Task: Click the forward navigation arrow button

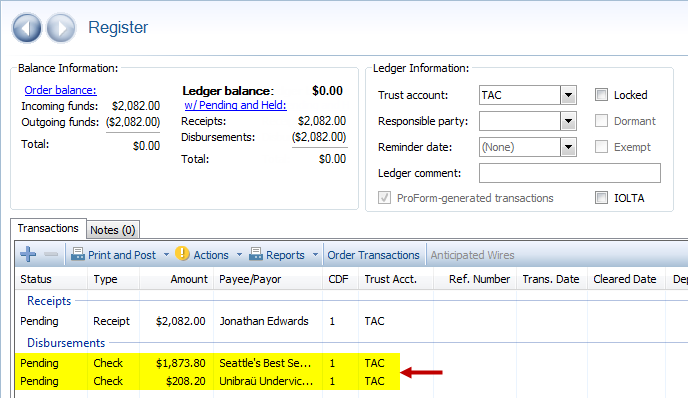Action: (x=61, y=28)
